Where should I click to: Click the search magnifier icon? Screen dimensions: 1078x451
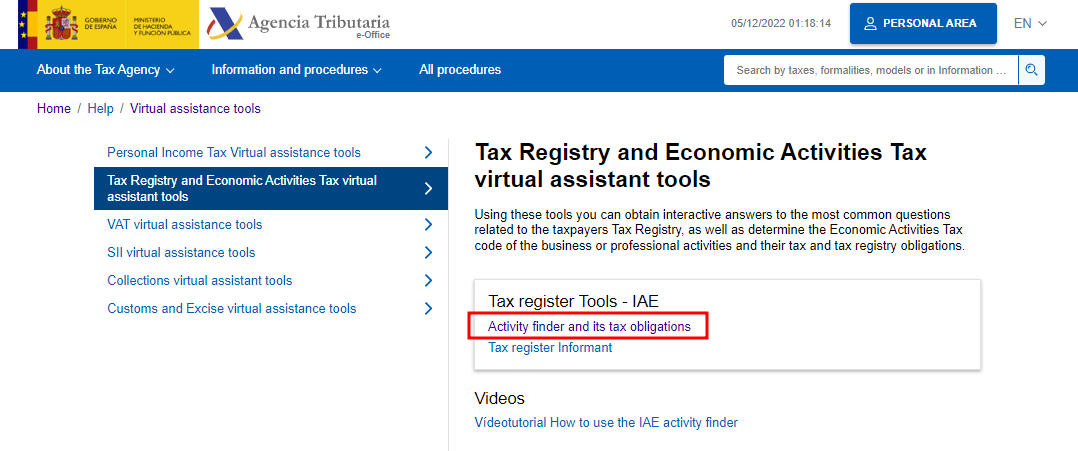(1032, 70)
